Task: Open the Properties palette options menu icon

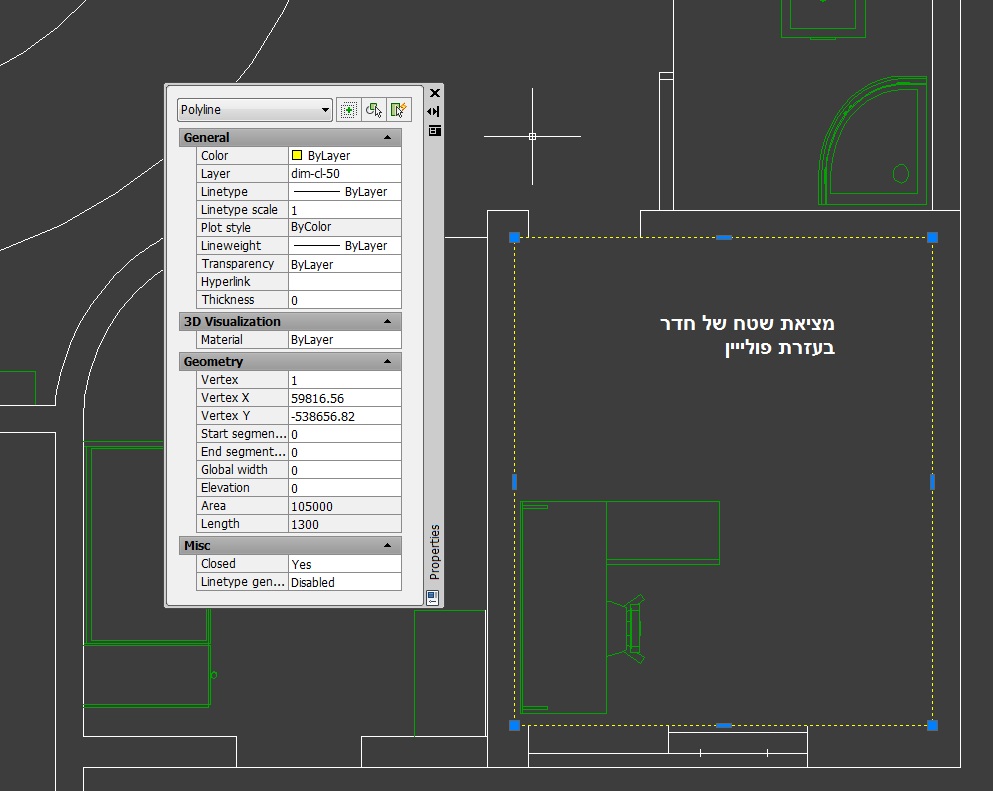Action: pos(434,130)
